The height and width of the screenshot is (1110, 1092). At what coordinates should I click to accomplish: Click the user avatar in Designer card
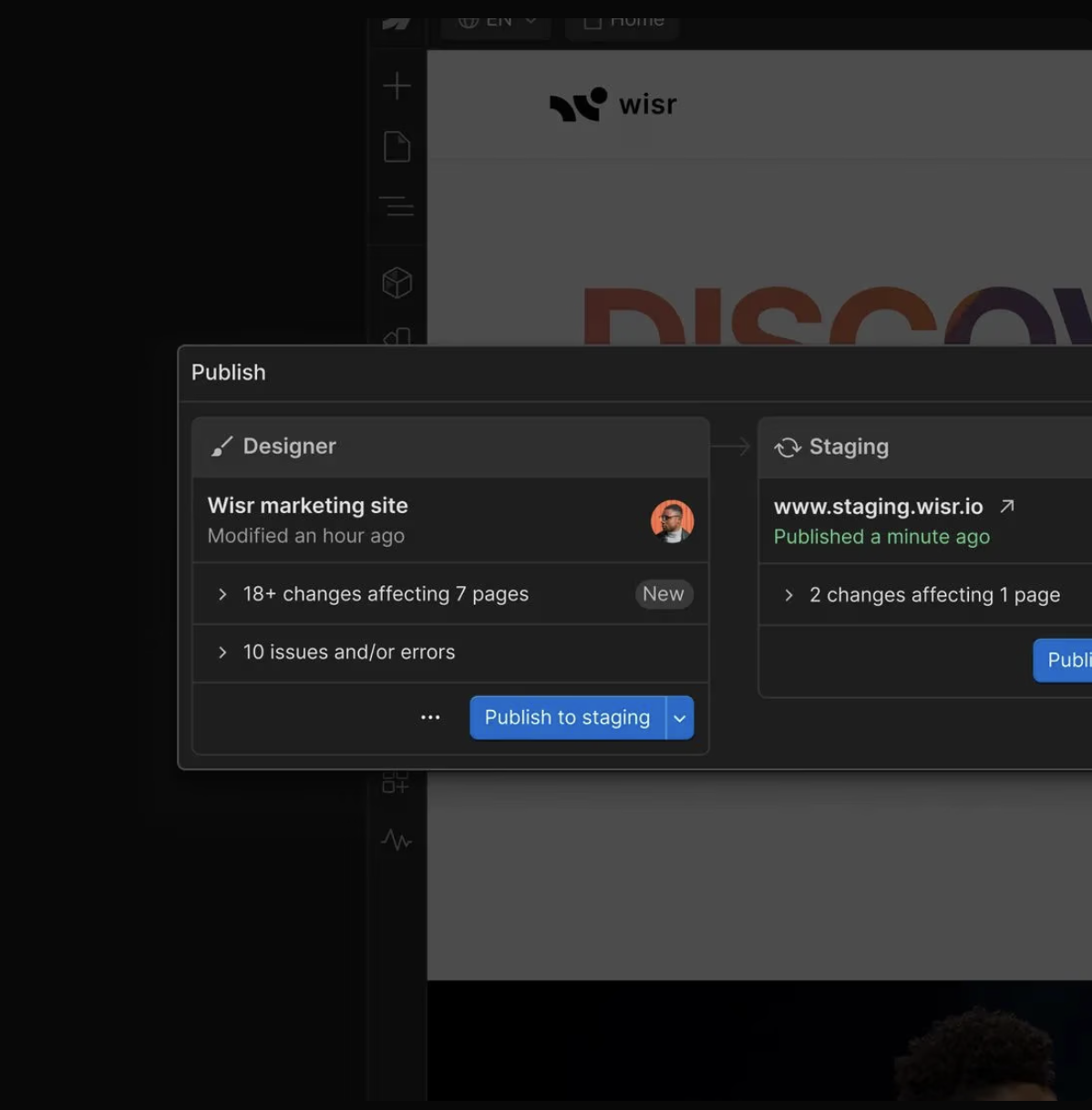click(x=672, y=521)
